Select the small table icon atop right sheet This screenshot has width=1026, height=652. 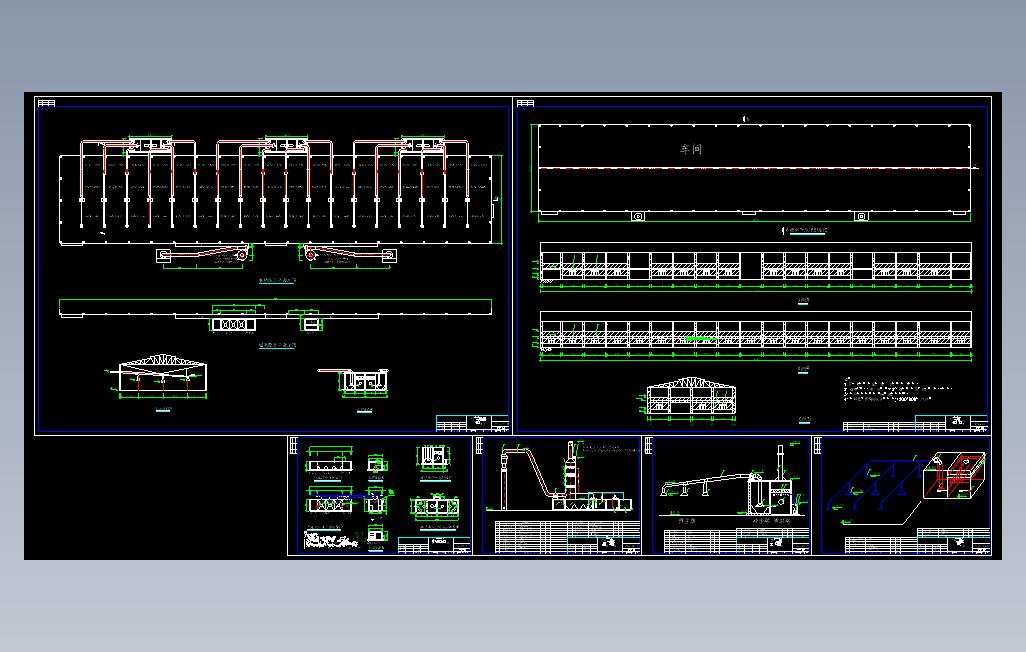coord(525,103)
